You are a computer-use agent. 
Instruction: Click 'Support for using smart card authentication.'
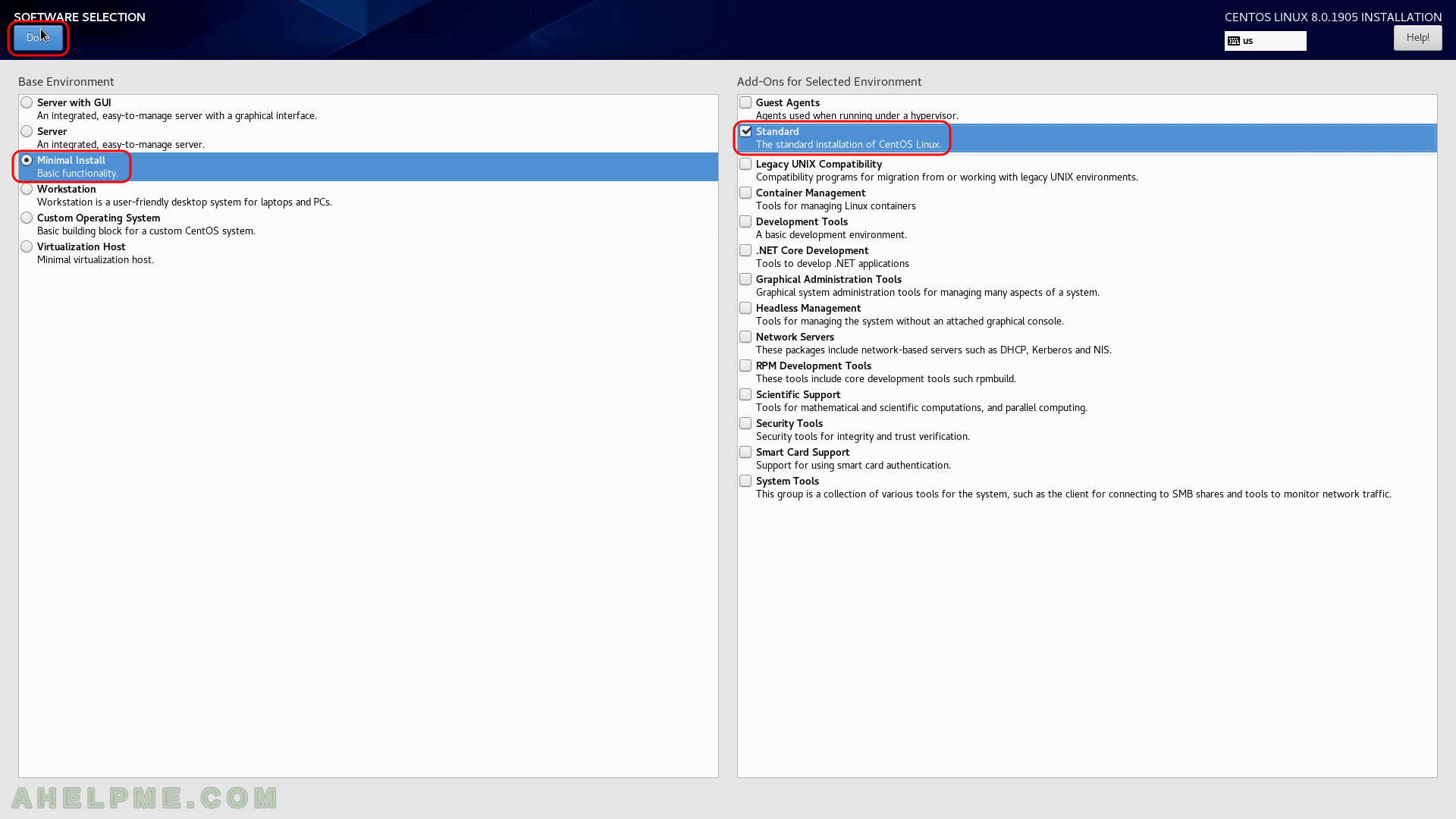click(853, 465)
